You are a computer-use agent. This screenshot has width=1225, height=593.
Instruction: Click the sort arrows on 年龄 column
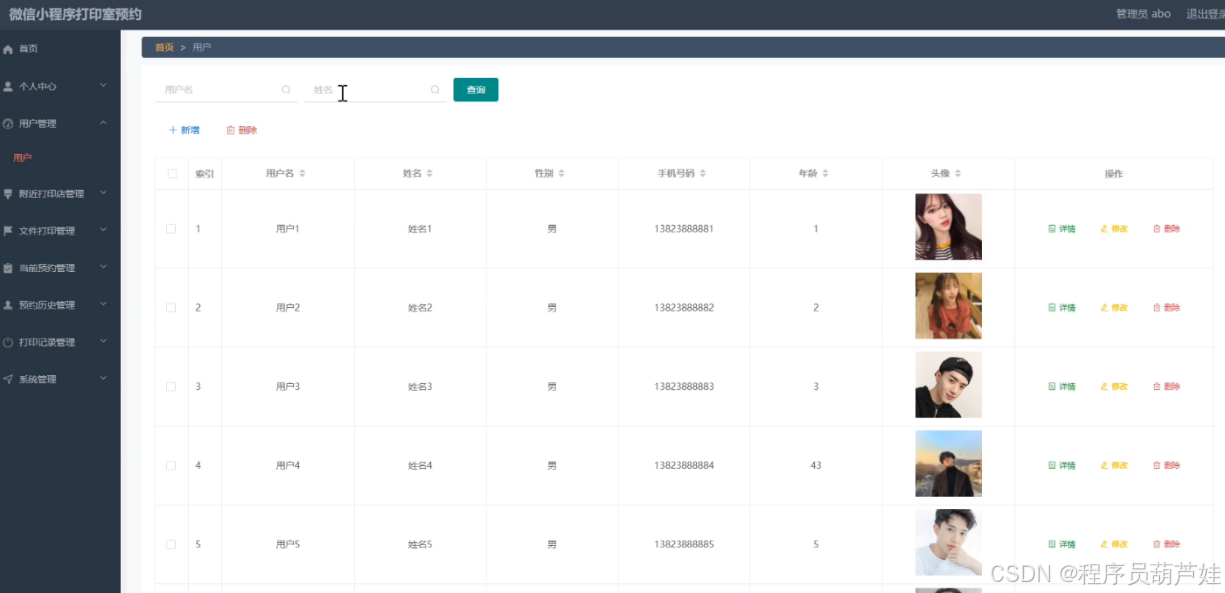[826, 174]
